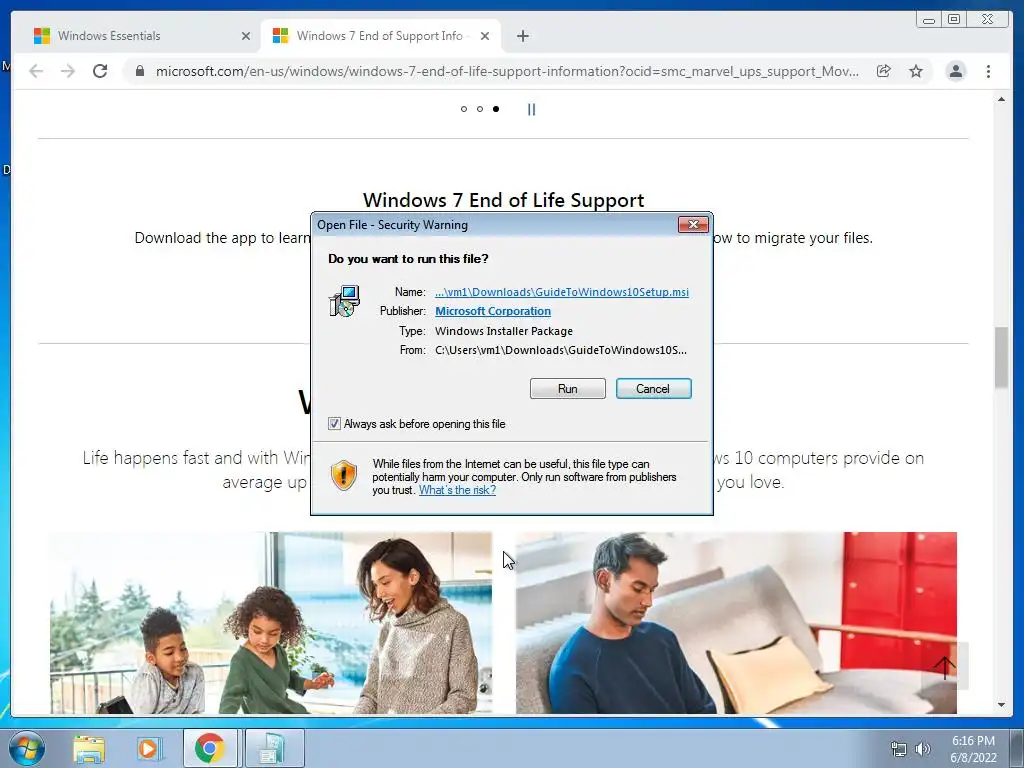View site security lock information
Viewport: 1024px width, 768px height.
[x=139, y=71]
